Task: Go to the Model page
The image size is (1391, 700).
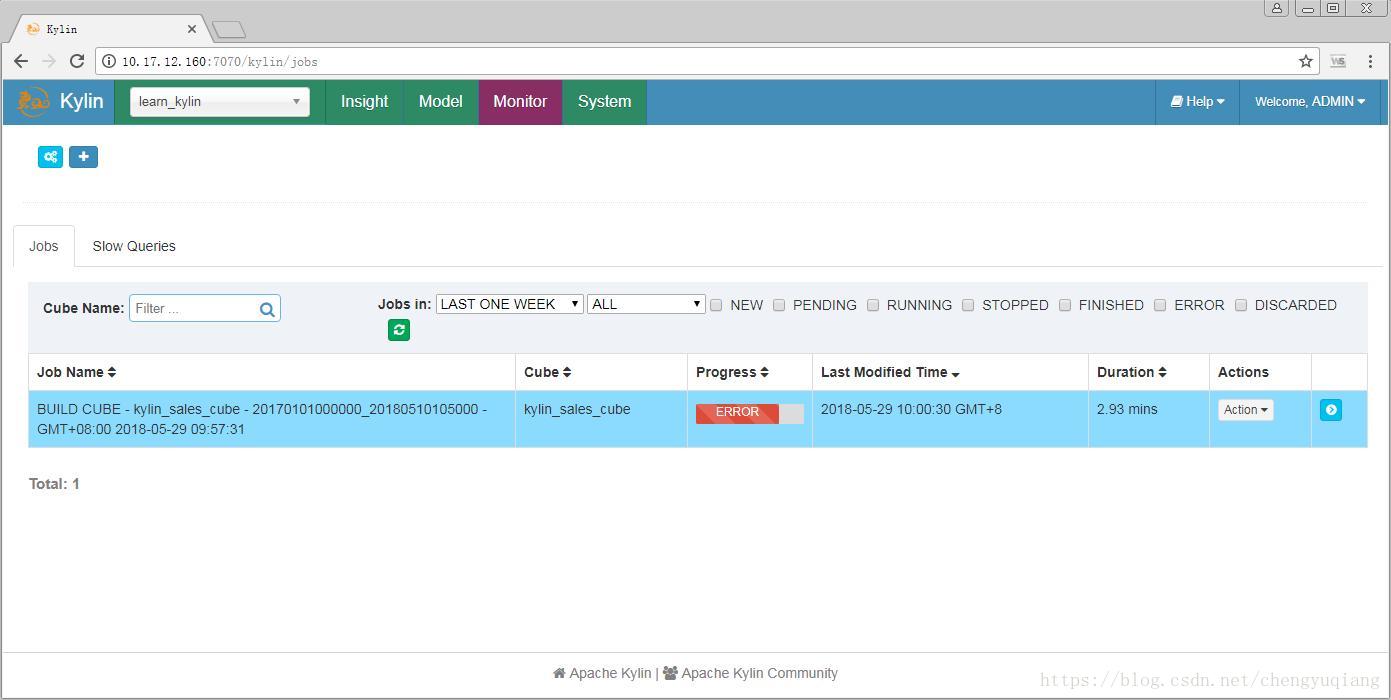Action: click(x=440, y=101)
